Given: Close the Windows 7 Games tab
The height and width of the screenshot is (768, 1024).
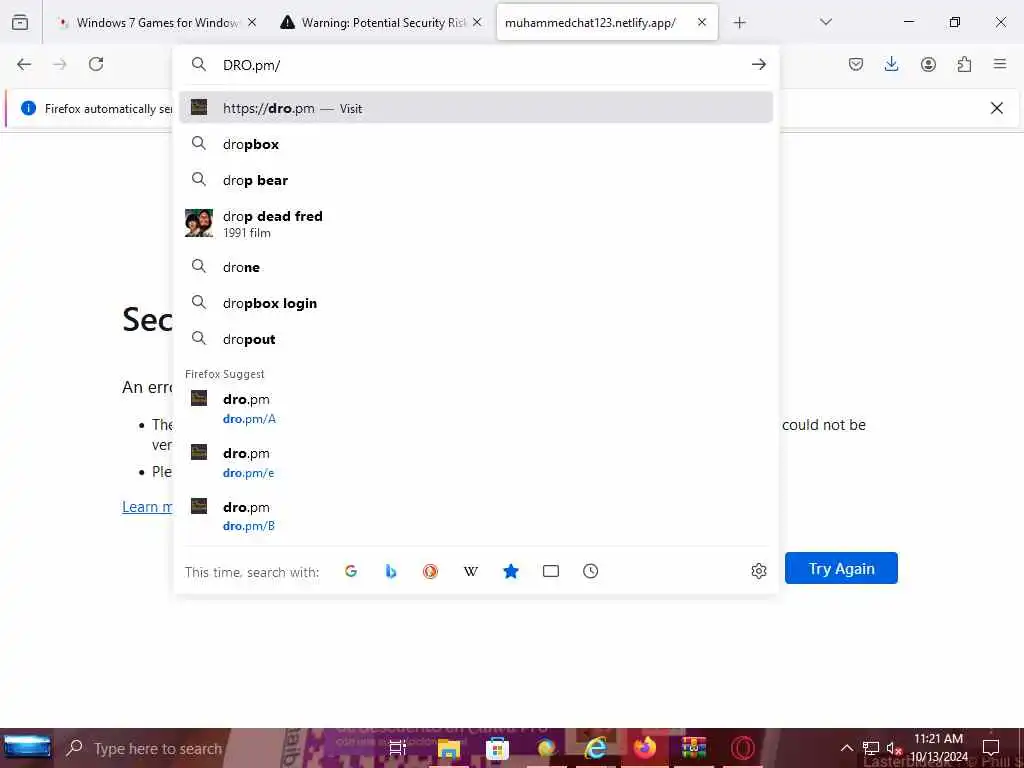Looking at the screenshot, I should [x=252, y=22].
